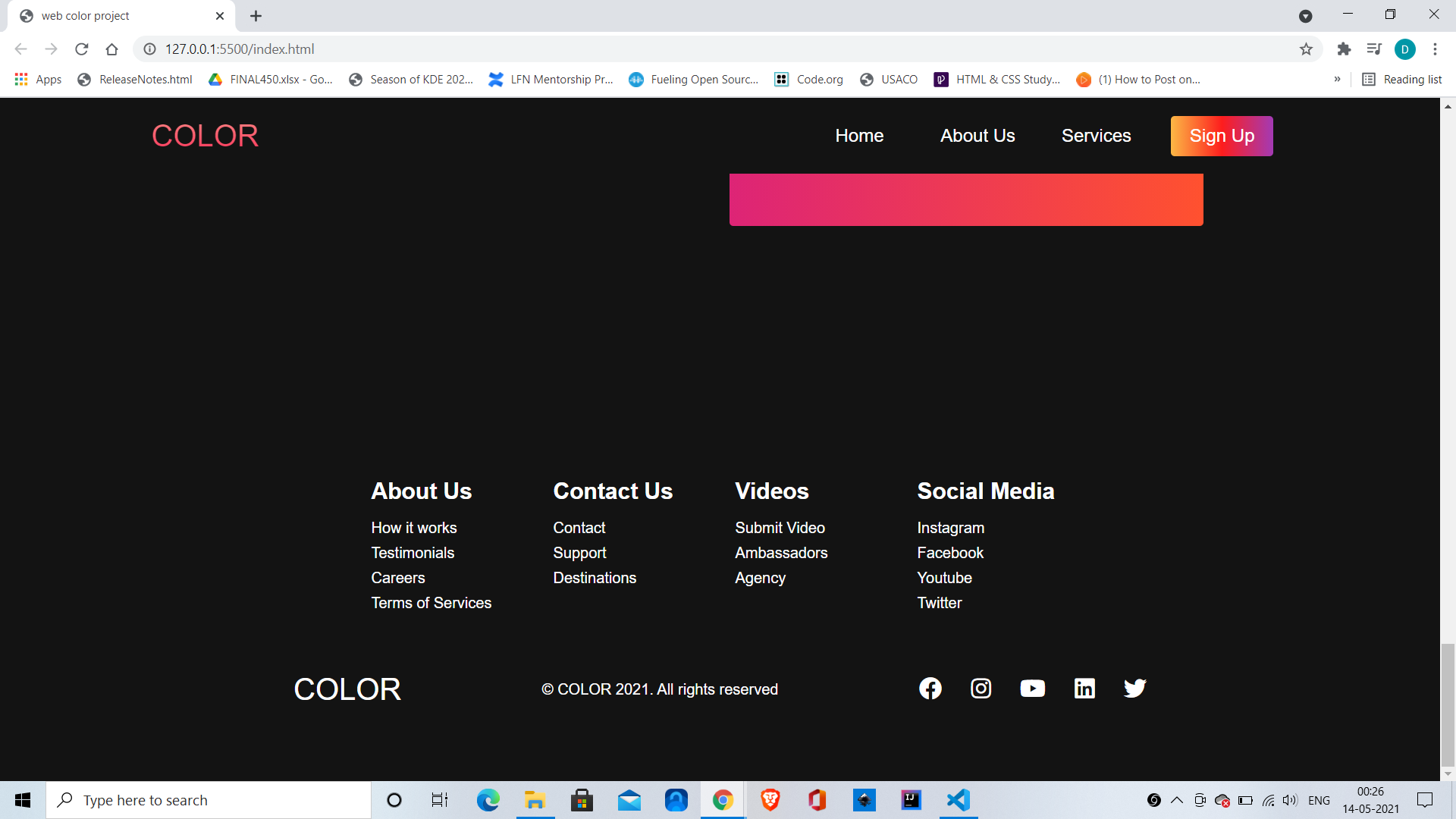Screen dimensions: 1456x819
Task: Open the Chrome profile avatar menu
Action: click(1405, 49)
